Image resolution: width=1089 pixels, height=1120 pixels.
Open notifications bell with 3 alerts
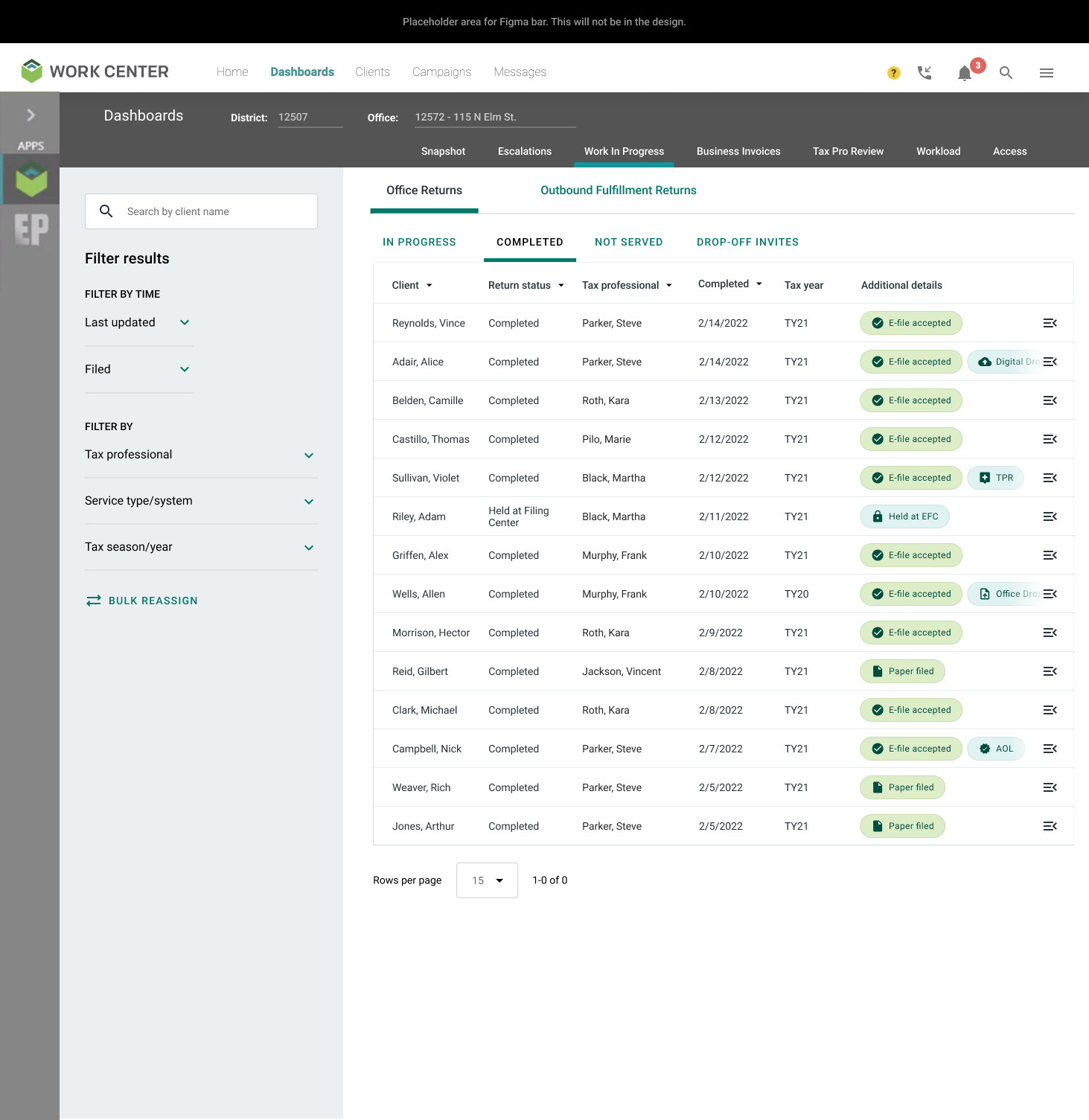(965, 73)
